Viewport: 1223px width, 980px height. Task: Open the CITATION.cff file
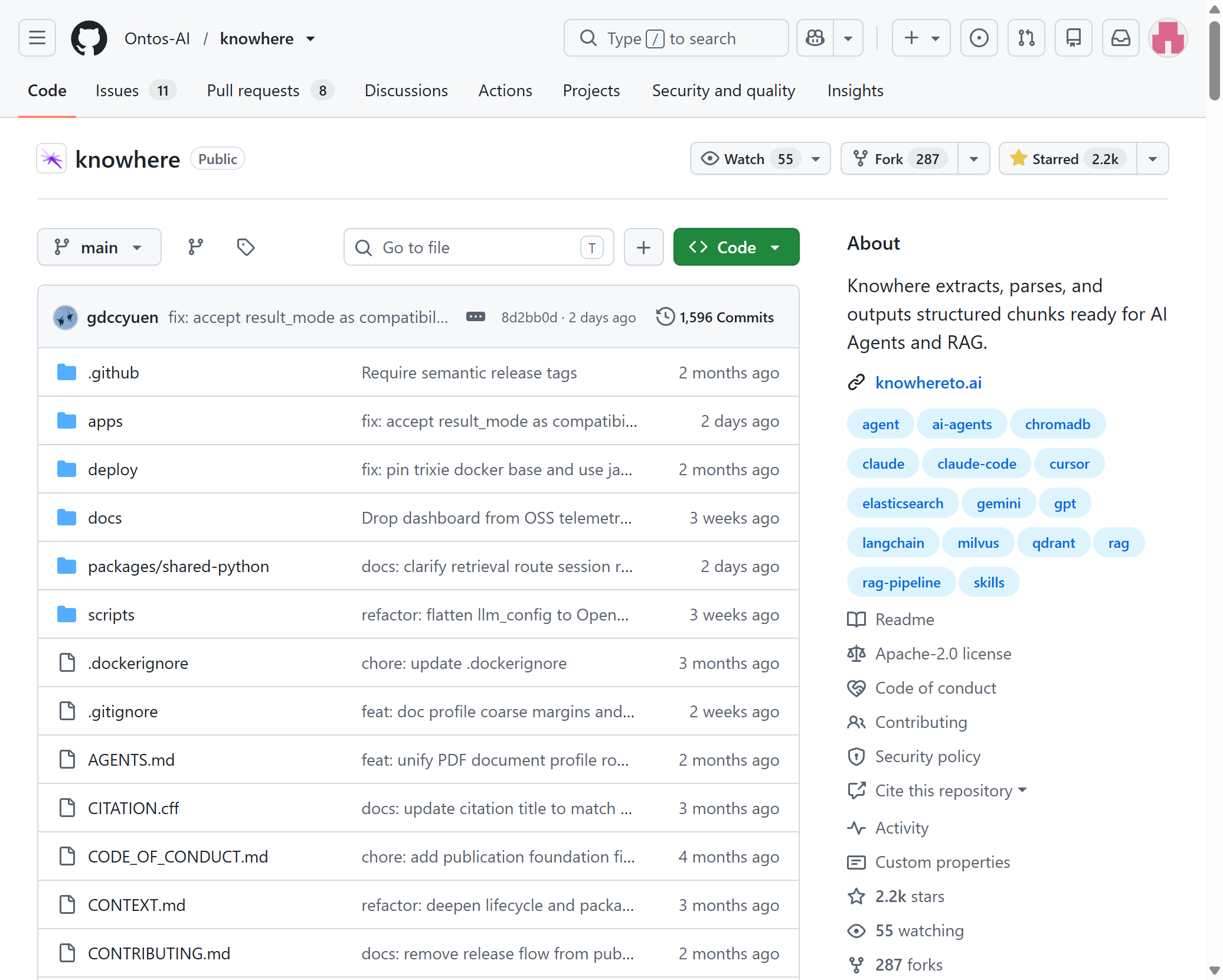(133, 808)
